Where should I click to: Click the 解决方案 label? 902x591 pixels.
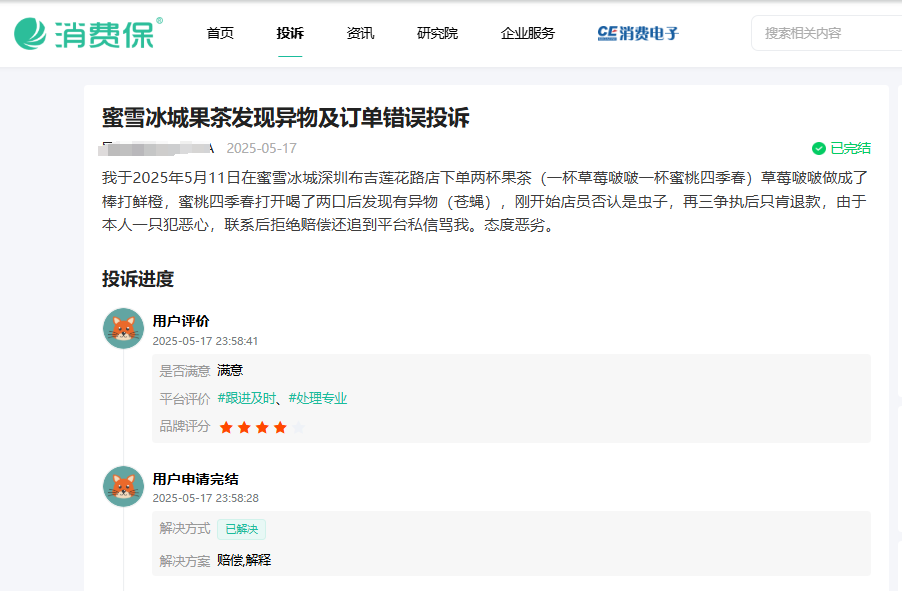(x=185, y=561)
